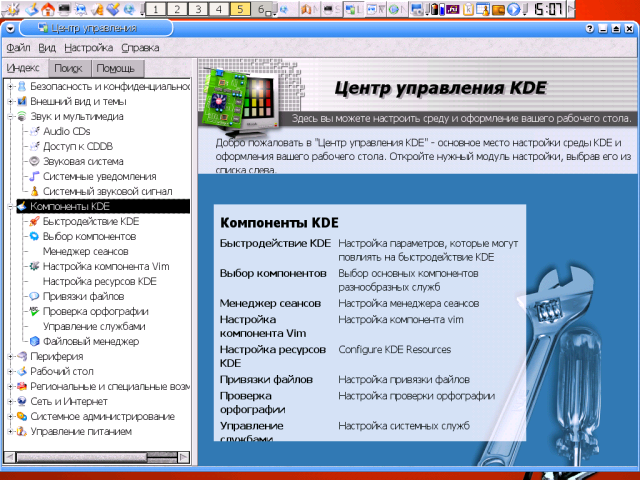Image resolution: width=640 pixels, height=480 pixels.
Task: Switch to virtual desktop 1 in pager
Action: 156,9
